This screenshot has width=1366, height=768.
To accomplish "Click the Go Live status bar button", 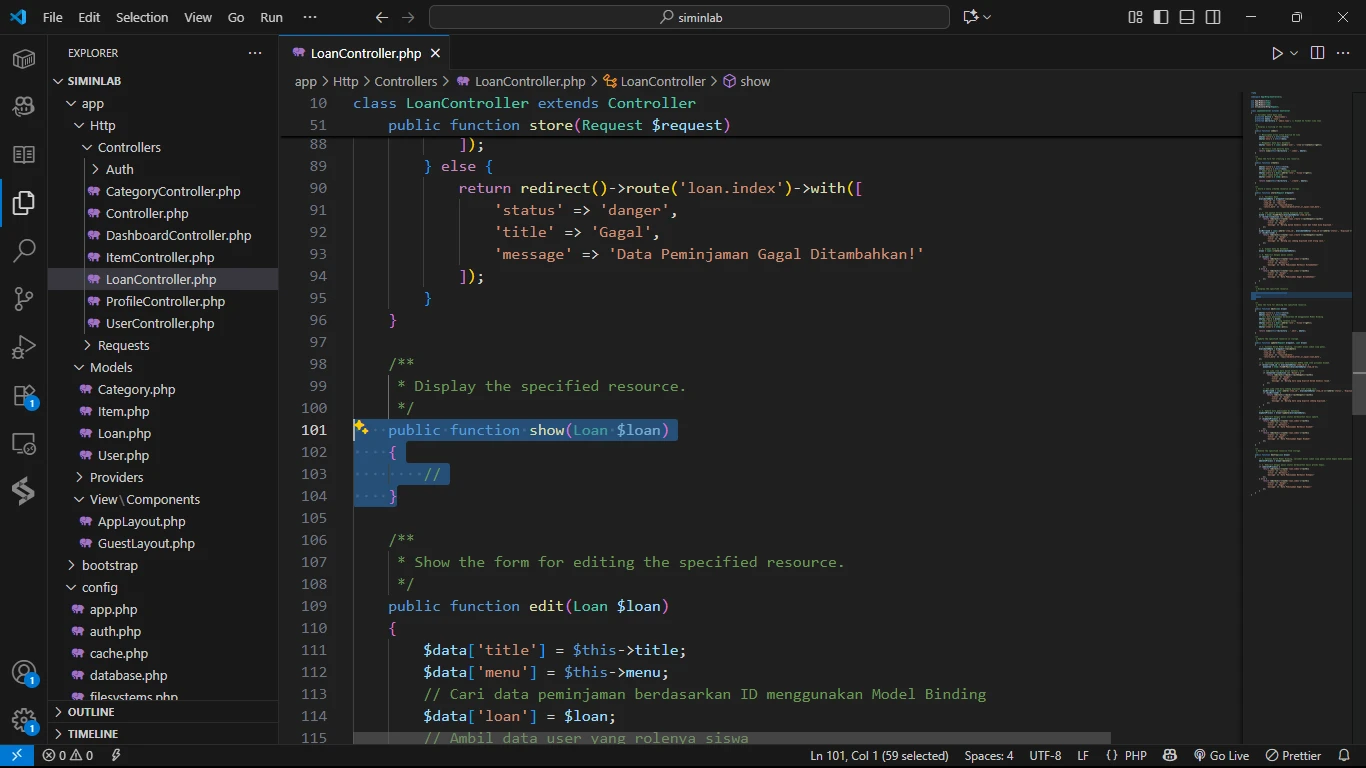I will click(x=1222, y=756).
